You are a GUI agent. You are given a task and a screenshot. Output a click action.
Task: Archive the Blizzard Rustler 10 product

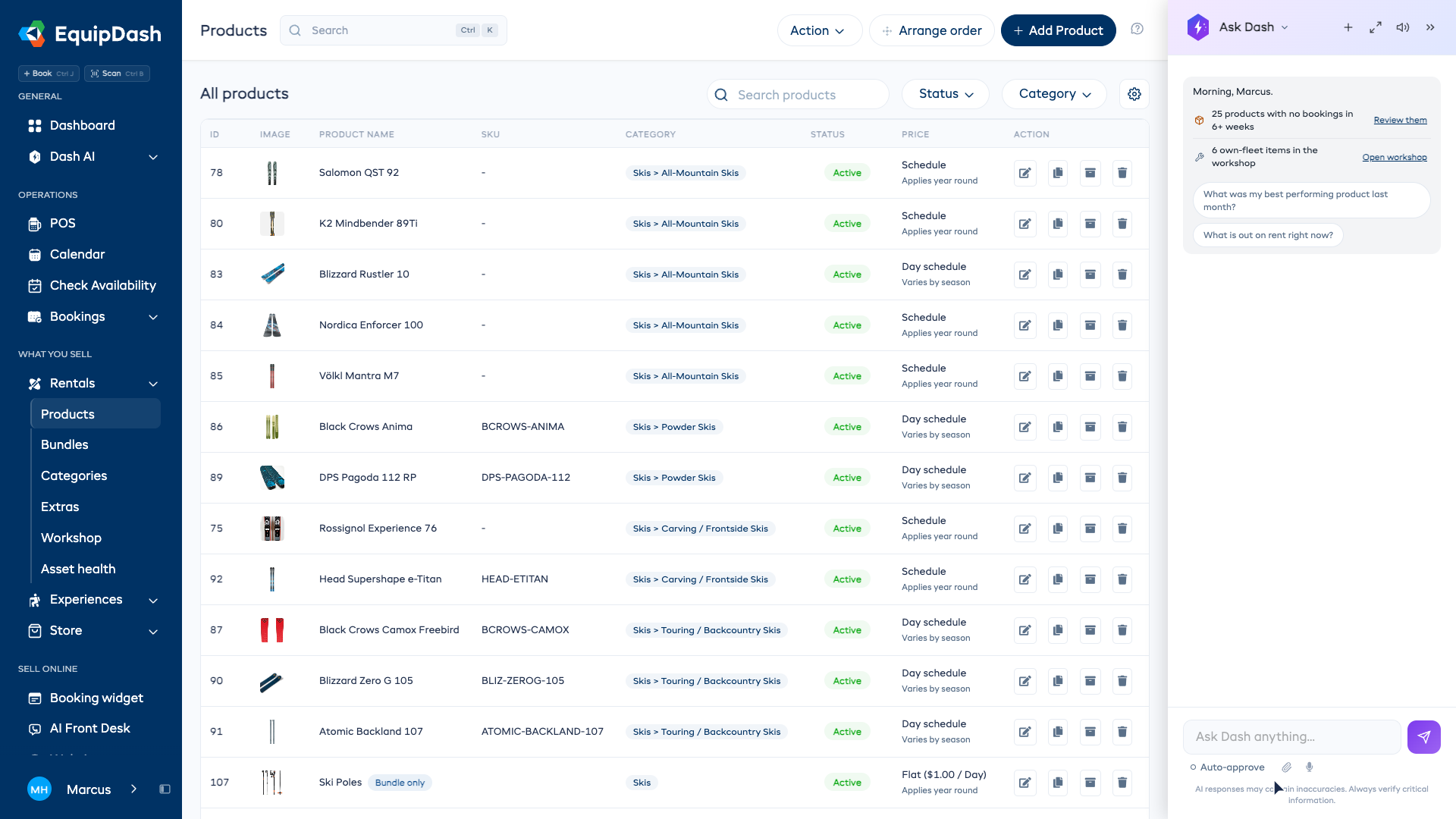tap(1090, 275)
